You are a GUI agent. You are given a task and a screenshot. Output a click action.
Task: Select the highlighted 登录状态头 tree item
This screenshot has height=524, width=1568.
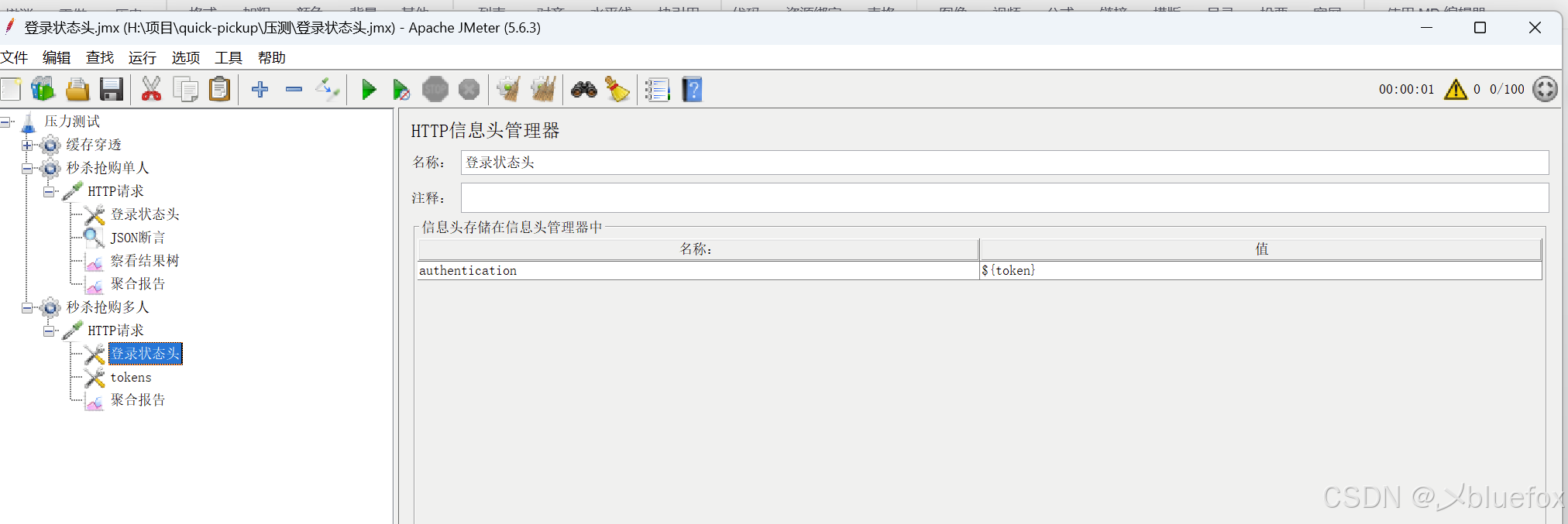click(x=146, y=354)
